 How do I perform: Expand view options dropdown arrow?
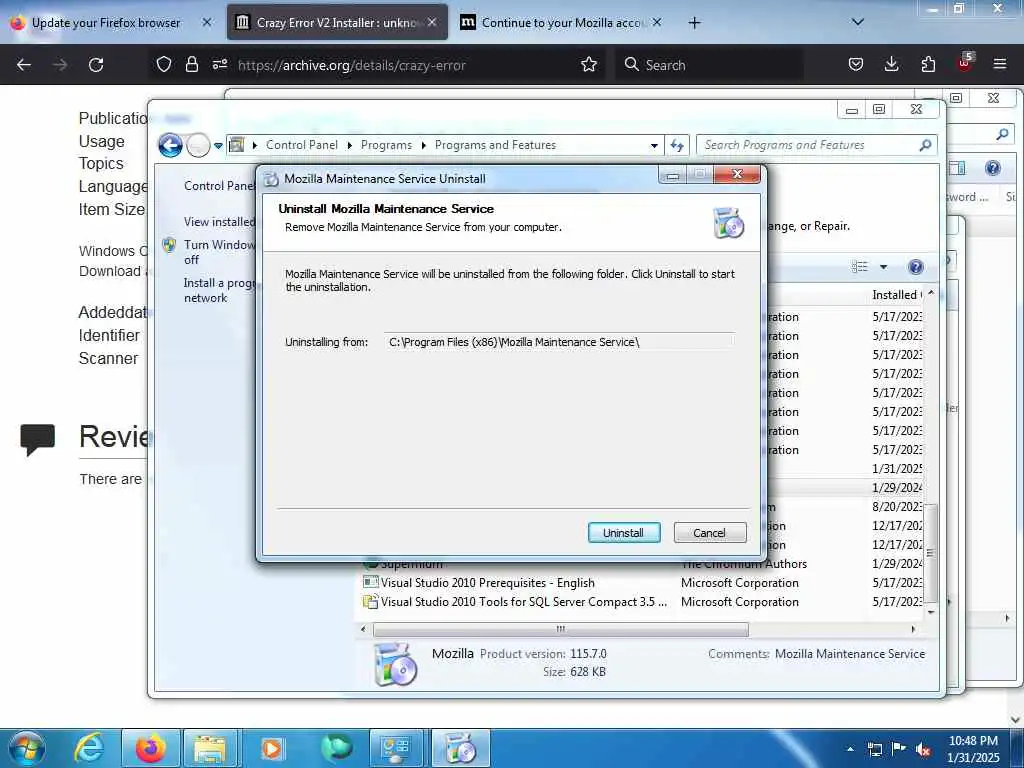click(883, 266)
